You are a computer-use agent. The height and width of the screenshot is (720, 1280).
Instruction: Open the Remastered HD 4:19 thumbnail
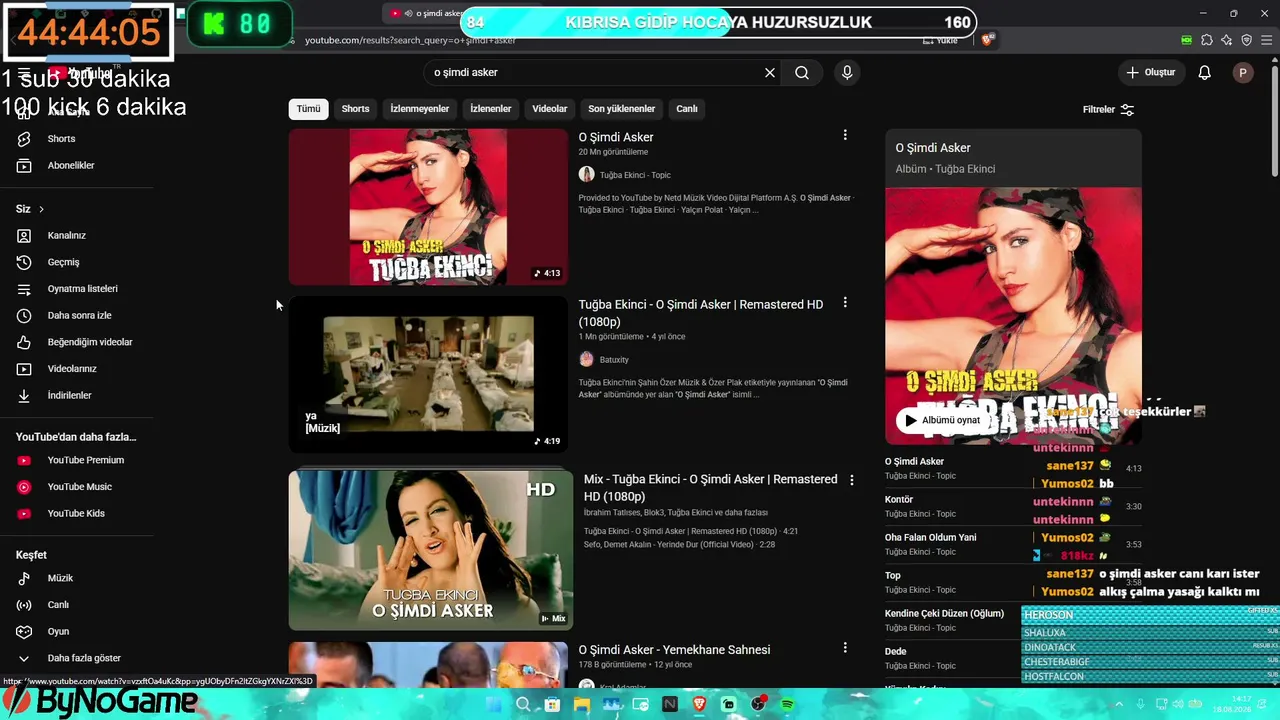click(428, 374)
